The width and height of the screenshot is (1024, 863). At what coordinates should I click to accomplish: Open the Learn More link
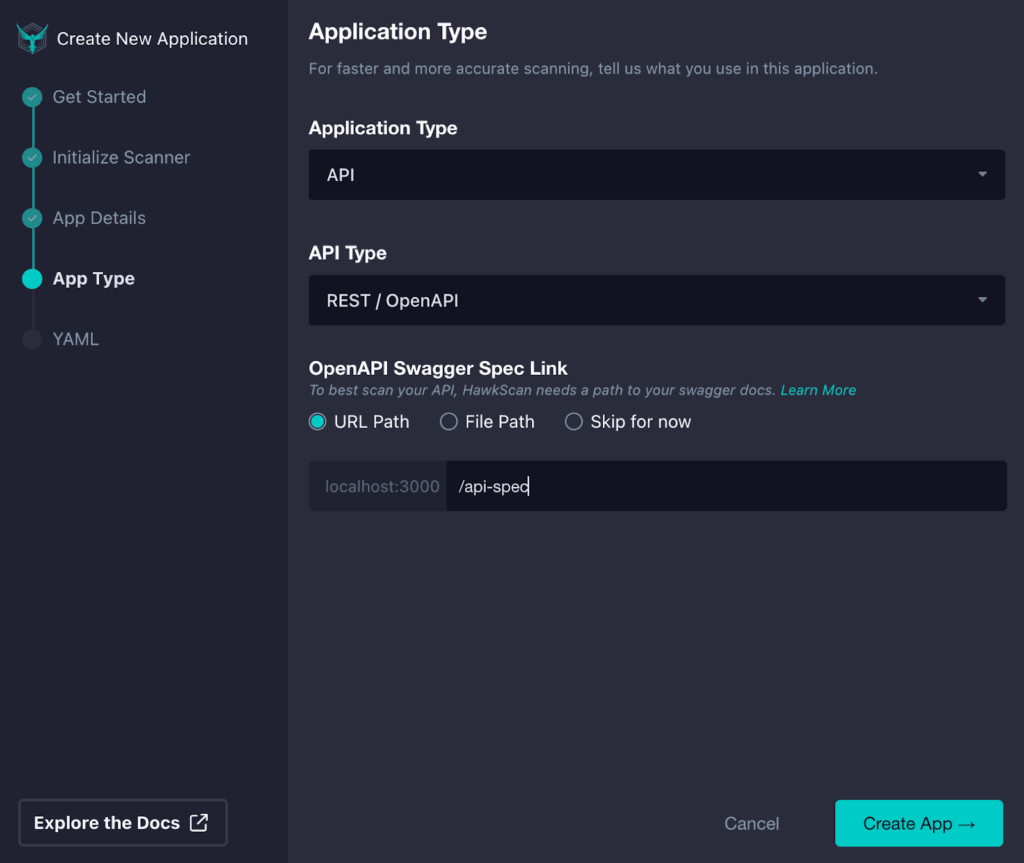click(818, 390)
